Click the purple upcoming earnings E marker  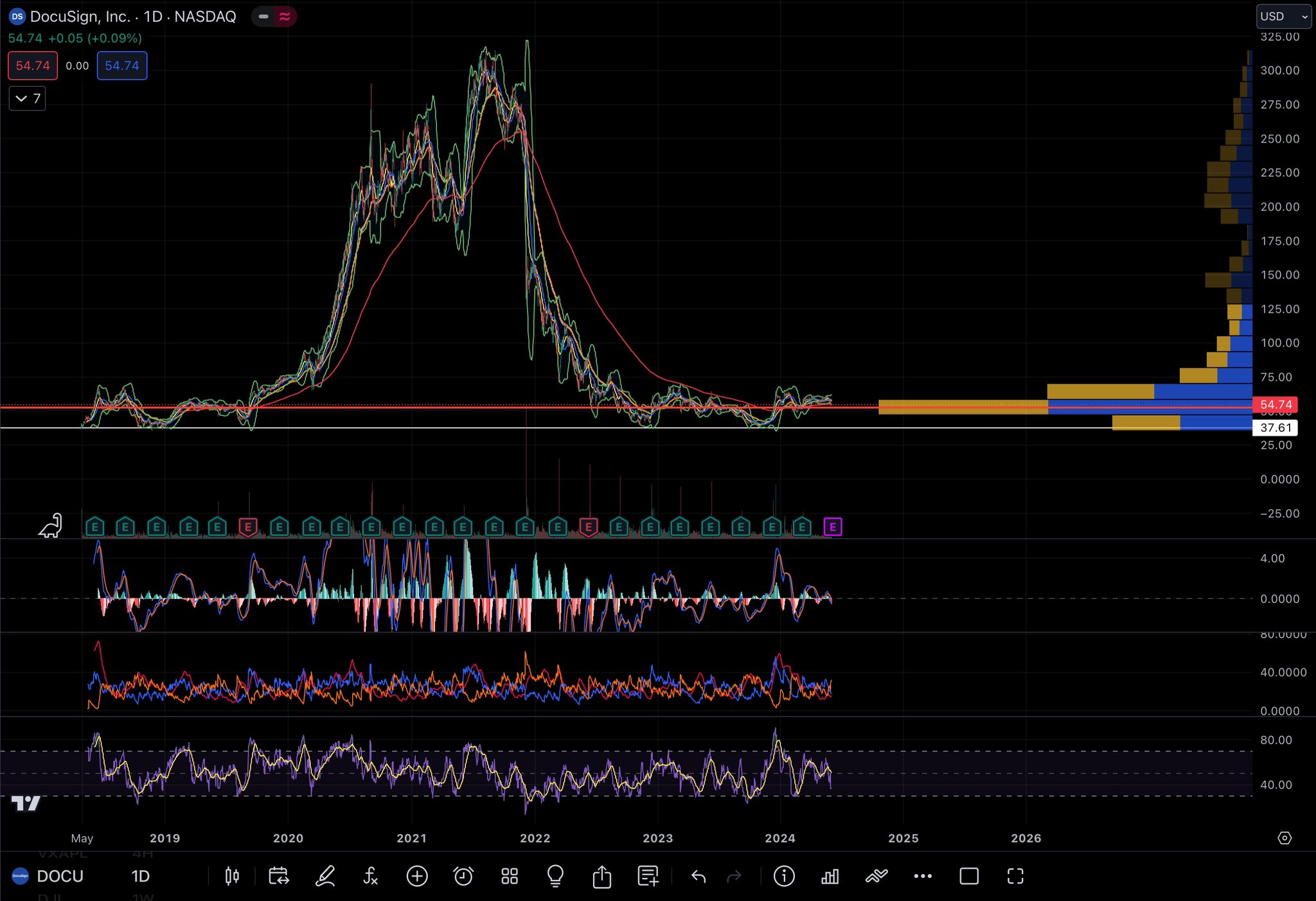coord(833,528)
